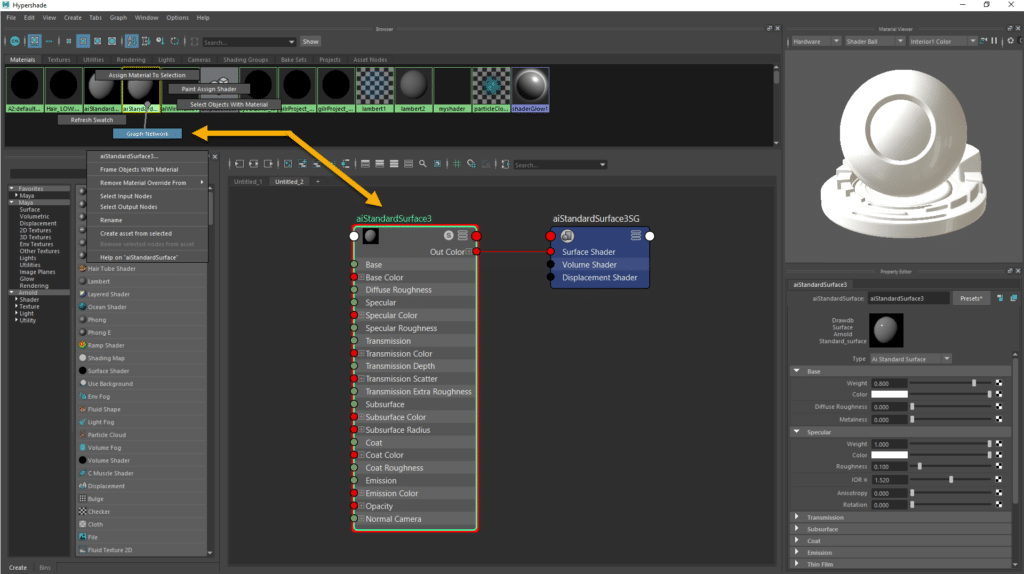Toggle grid snapping icon in node editor
Viewport: 1024px width, 574px height.
click(x=471, y=164)
